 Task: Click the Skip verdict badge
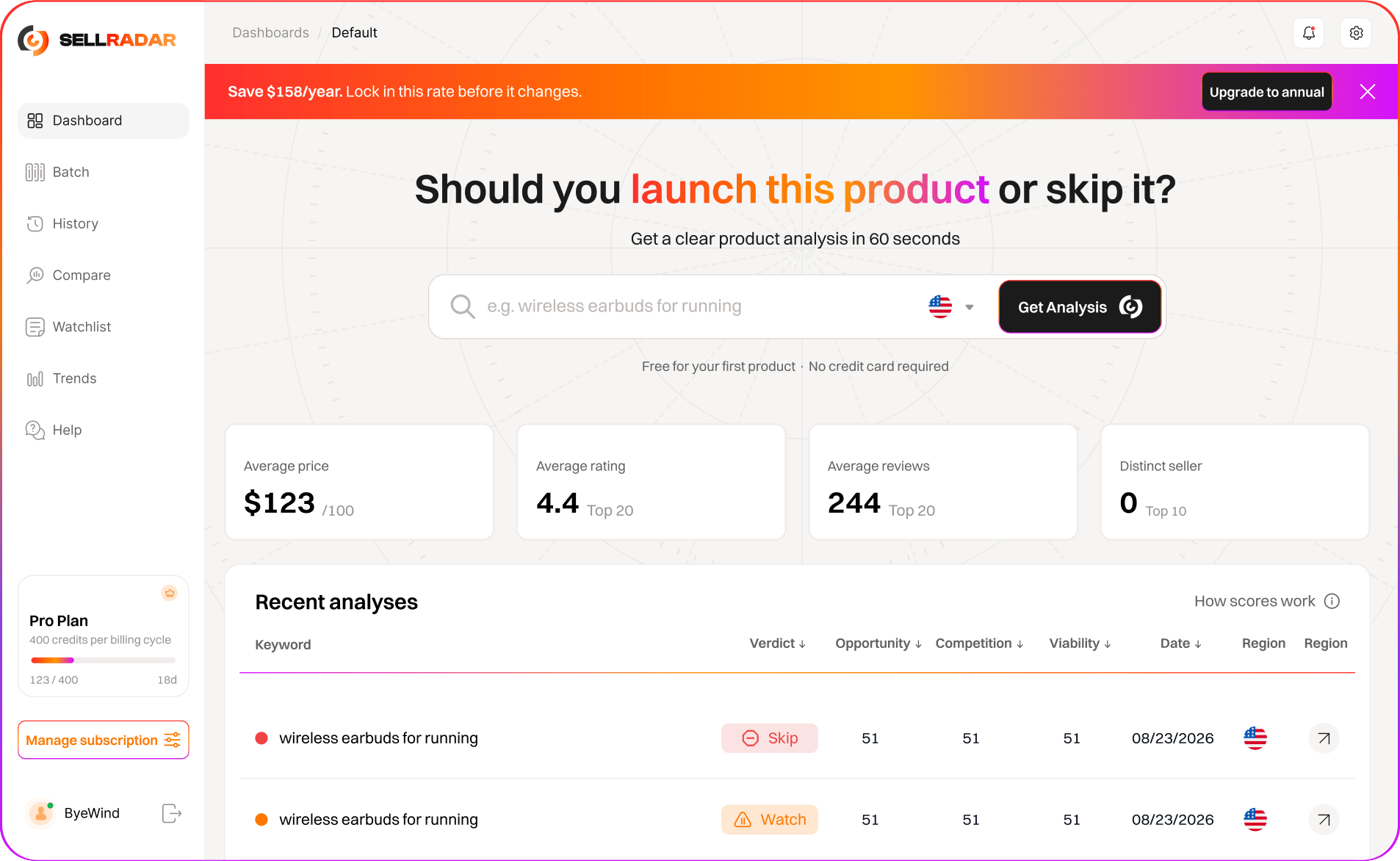click(769, 738)
